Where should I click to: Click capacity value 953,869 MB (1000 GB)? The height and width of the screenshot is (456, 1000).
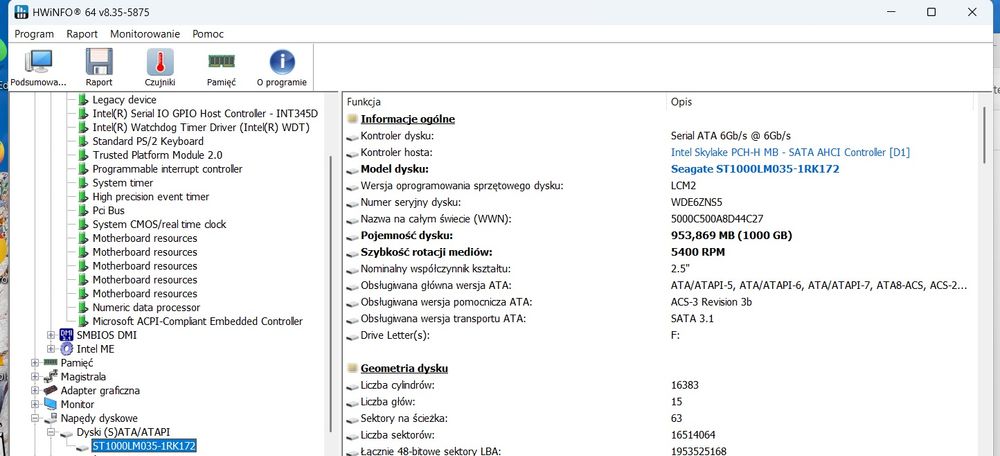(x=732, y=235)
